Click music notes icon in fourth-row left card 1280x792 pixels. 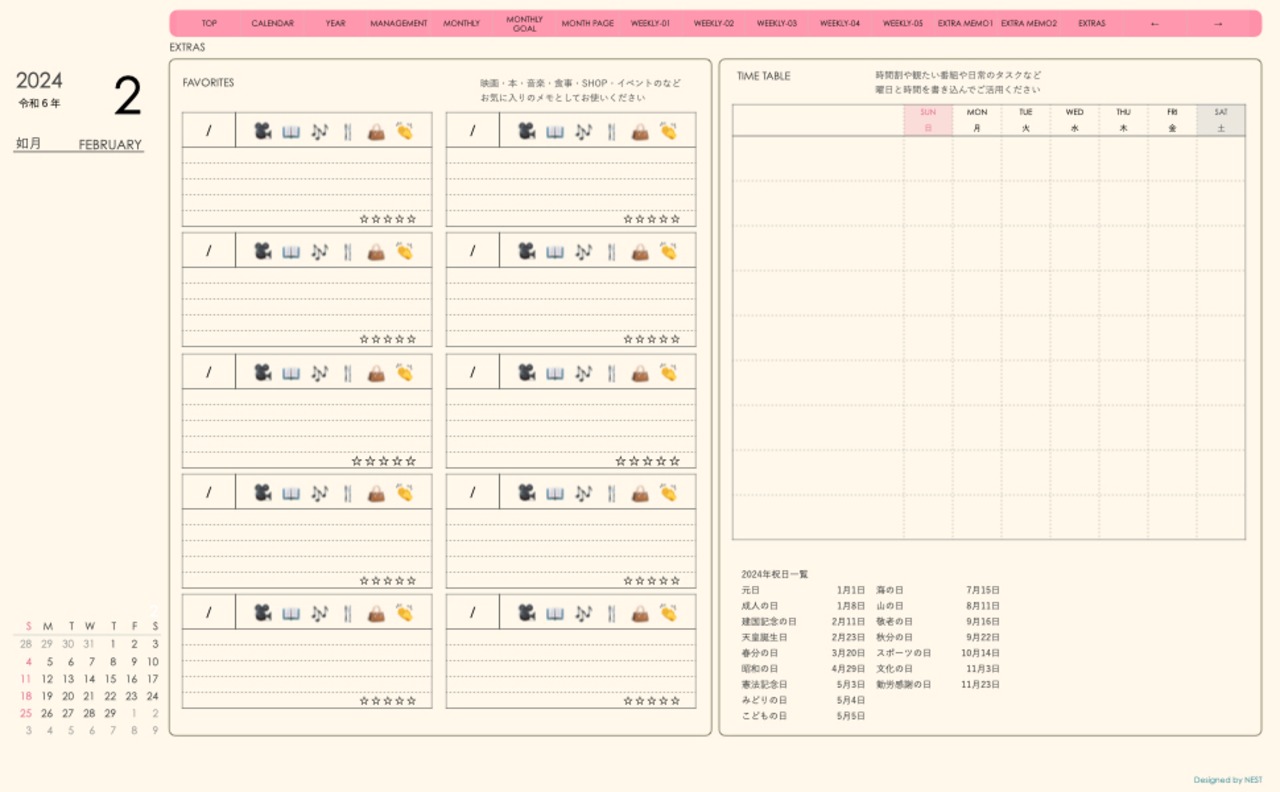319,492
